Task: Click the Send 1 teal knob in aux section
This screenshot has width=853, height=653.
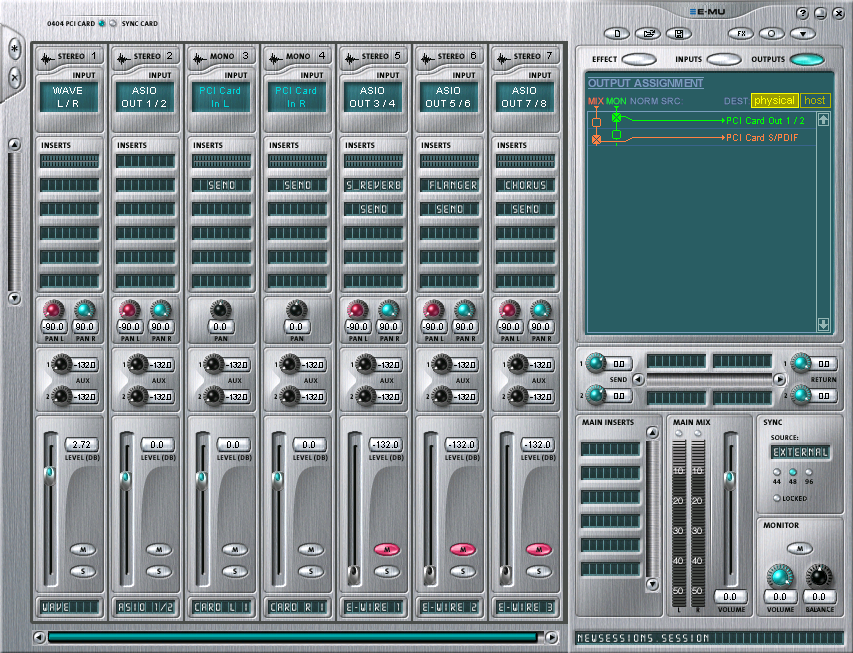Action: click(595, 363)
